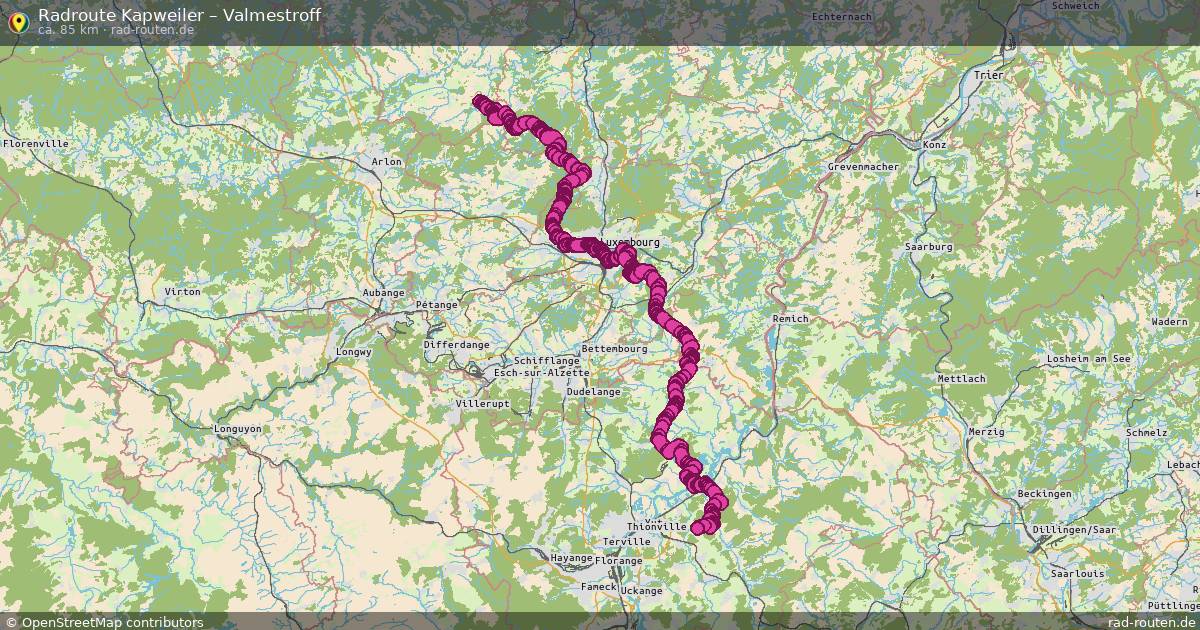Viewport: 1200px width, 630px height.
Task: Click the Dudelange town label
Action: [x=593, y=392]
